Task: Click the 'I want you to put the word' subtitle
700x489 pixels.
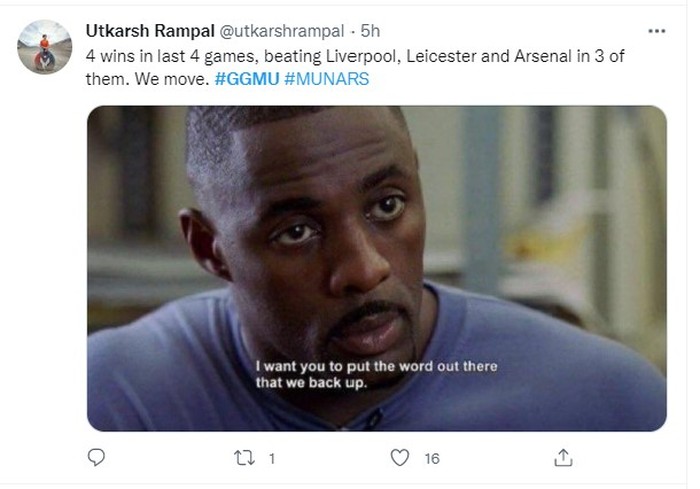Action: [x=376, y=366]
